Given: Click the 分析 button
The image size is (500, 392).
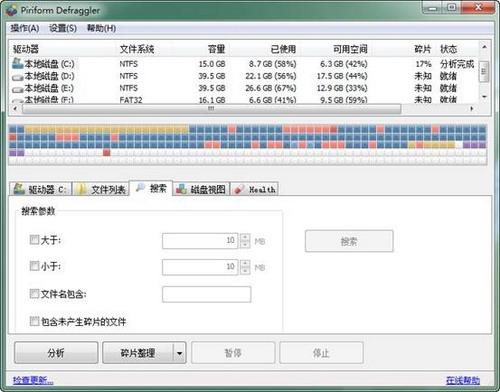Looking at the screenshot, I should coord(56,353).
